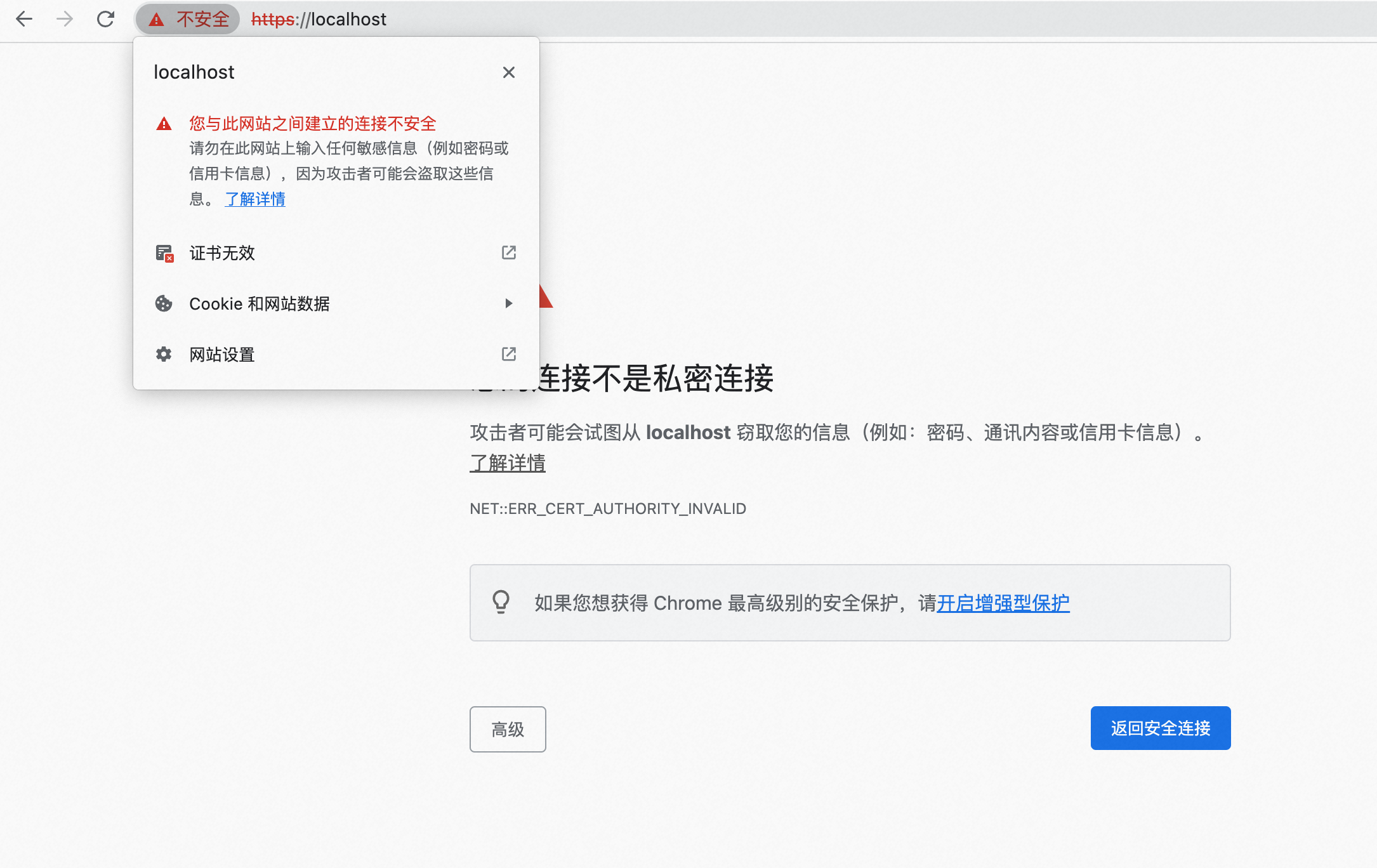Click the NET::ERR_CERT_AUTHORITY_INVALID error code
This screenshot has height=868, width=1377.
[608, 509]
